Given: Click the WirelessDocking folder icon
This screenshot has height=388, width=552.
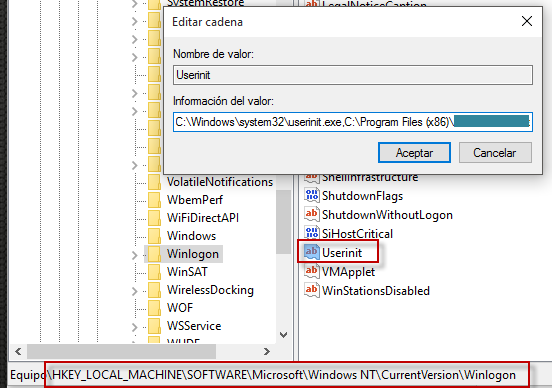Looking at the screenshot, I should (x=154, y=290).
